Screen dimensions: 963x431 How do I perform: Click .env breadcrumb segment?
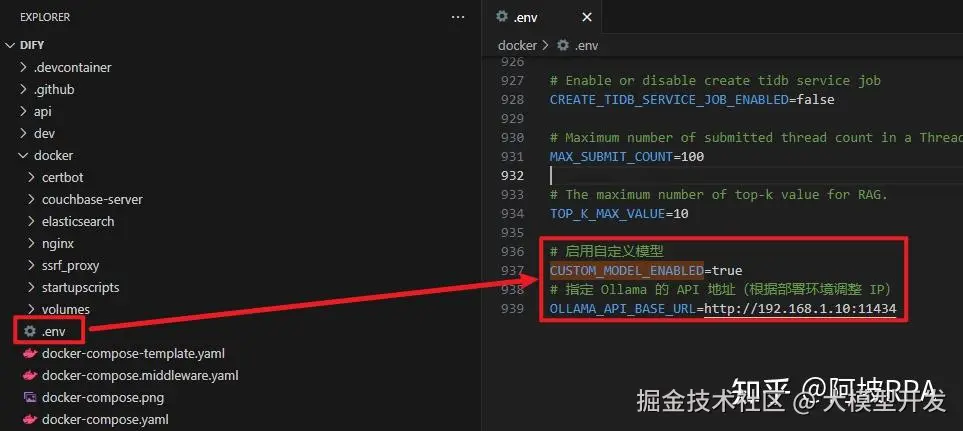coord(586,45)
